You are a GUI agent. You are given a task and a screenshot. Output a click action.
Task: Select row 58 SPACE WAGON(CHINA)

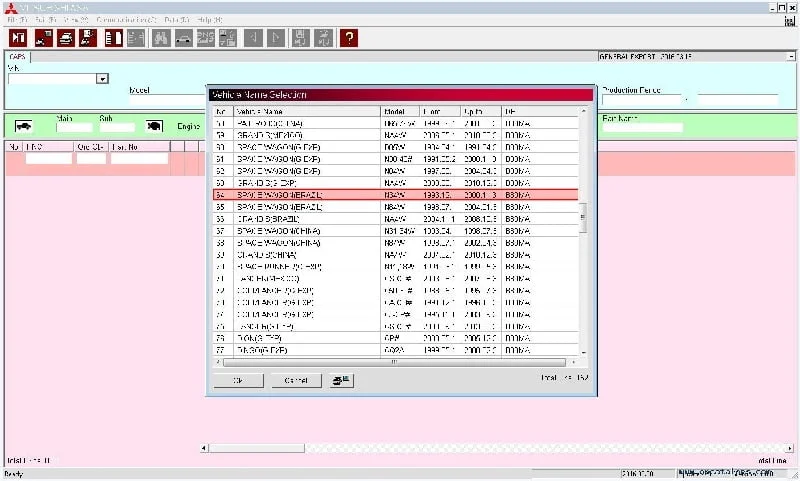(x=395, y=243)
